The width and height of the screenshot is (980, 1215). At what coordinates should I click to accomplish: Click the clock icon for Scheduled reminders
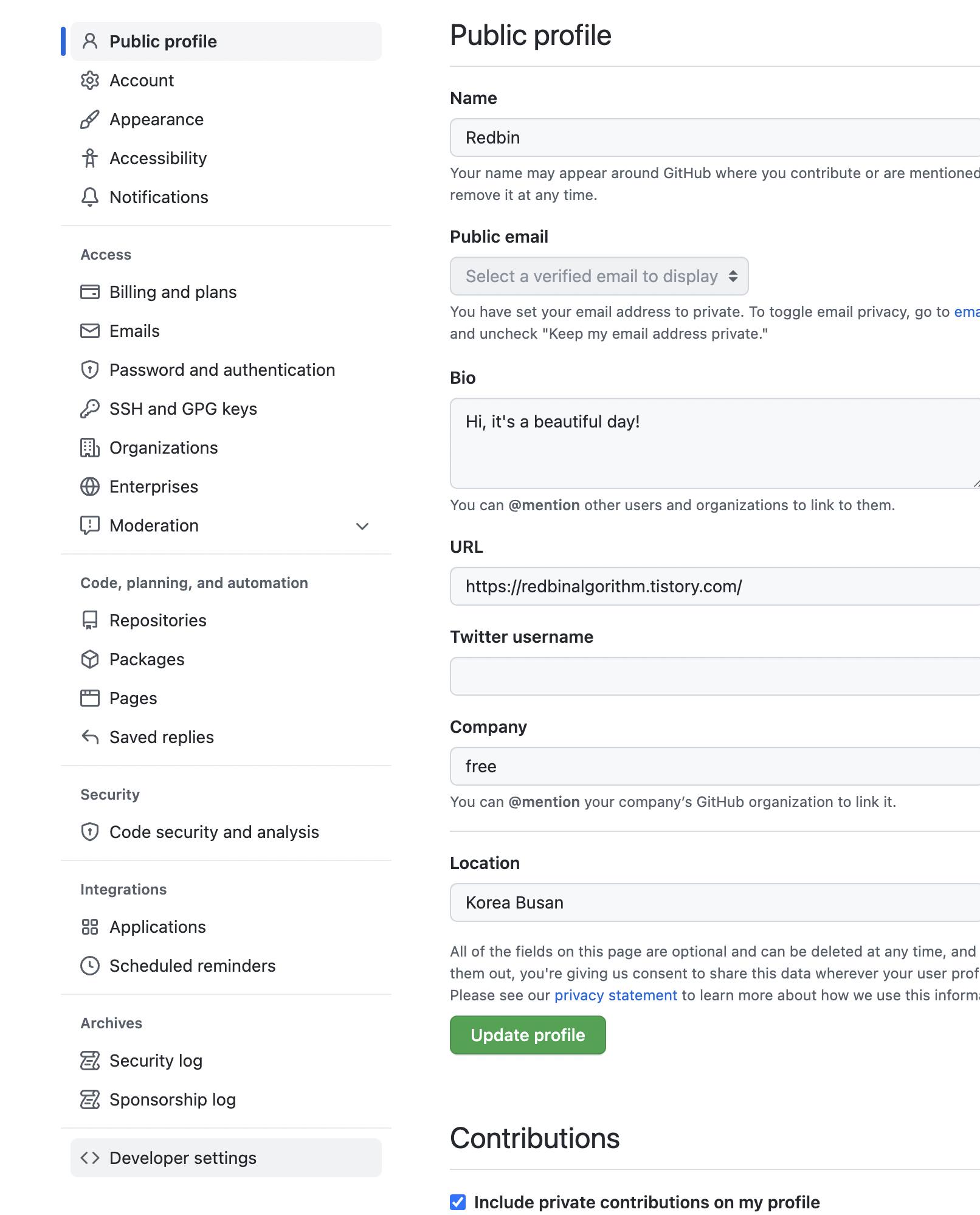90,966
